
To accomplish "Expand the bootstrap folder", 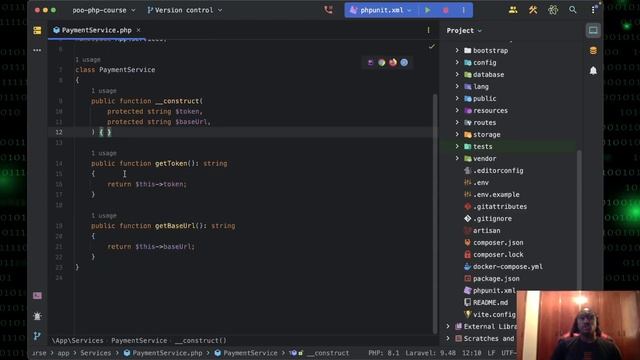I will (x=457, y=51).
